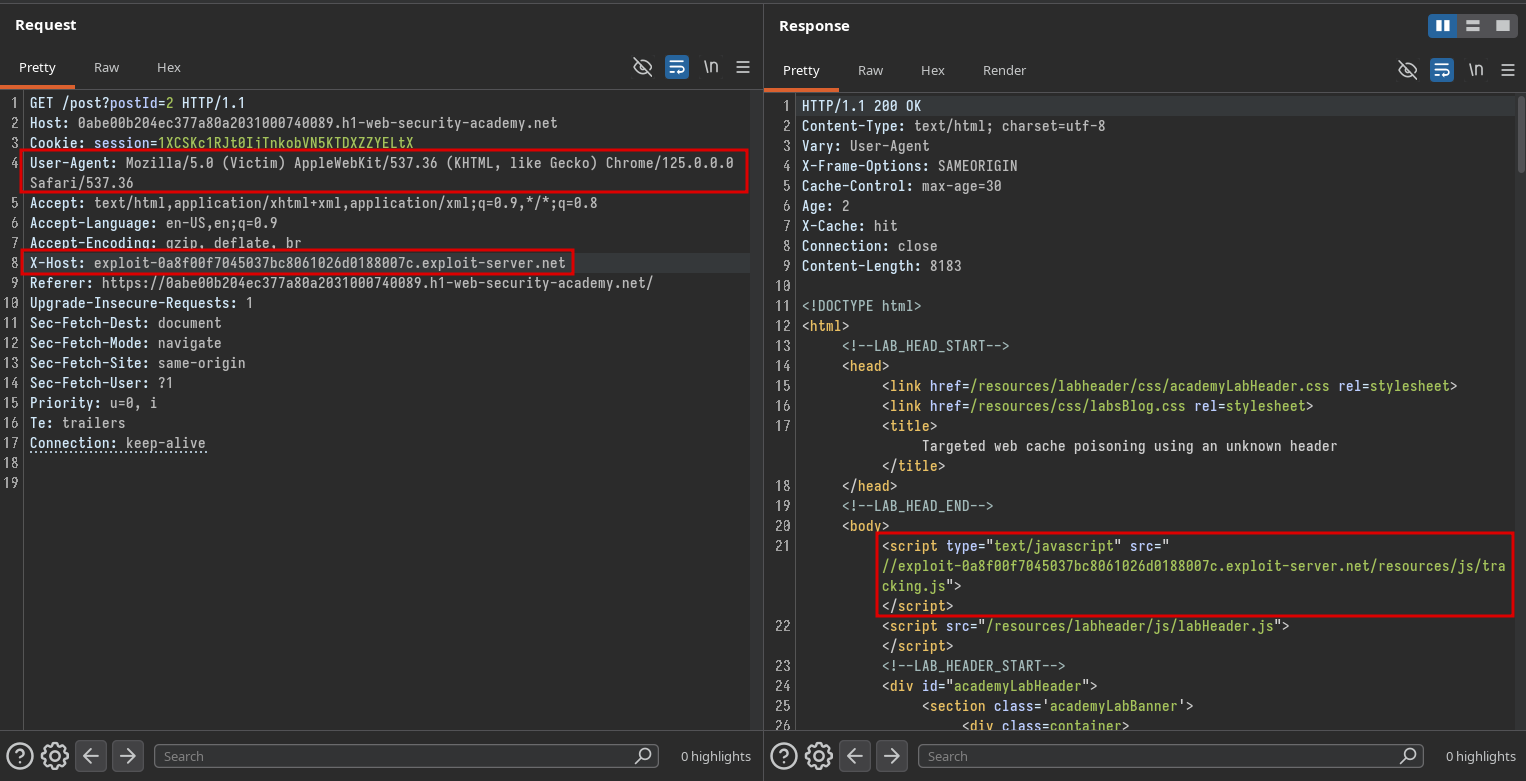Open the Render tab in Response panel
This screenshot has width=1526, height=781.
click(x=1004, y=70)
